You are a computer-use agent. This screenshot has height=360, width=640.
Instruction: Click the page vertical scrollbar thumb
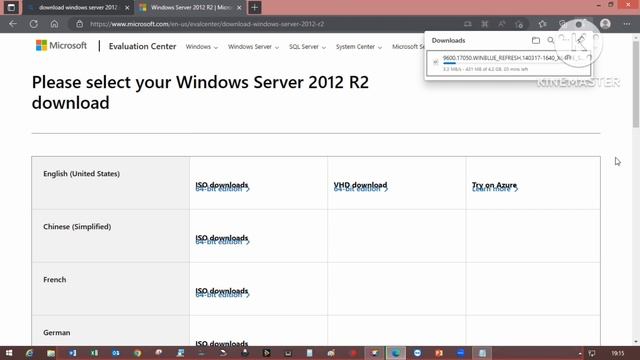point(636,85)
